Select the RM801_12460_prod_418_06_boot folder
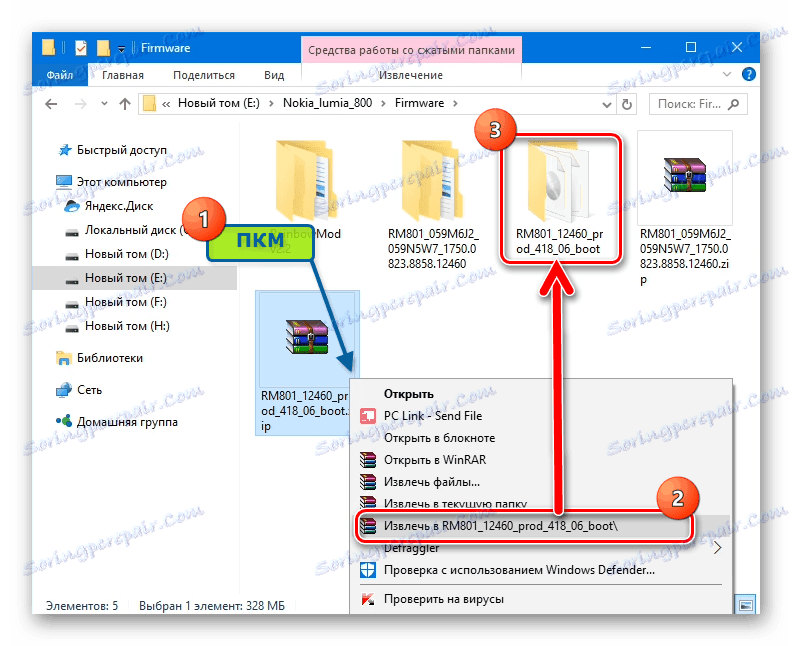Viewport: 792px width, 646px height. tap(560, 198)
